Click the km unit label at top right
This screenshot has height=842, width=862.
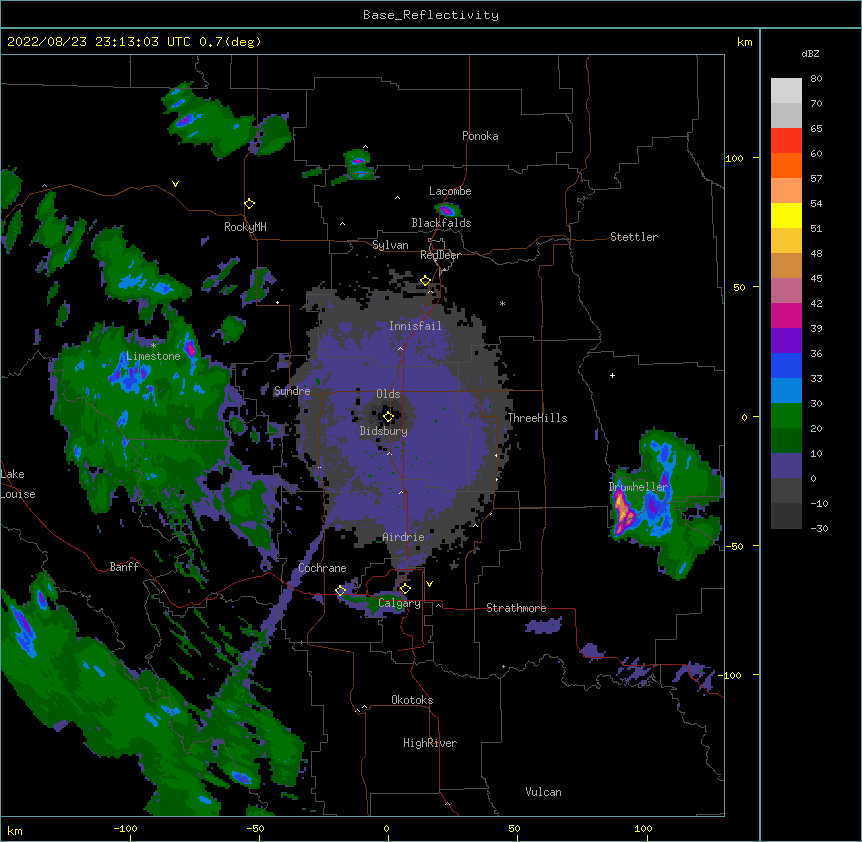(744, 42)
